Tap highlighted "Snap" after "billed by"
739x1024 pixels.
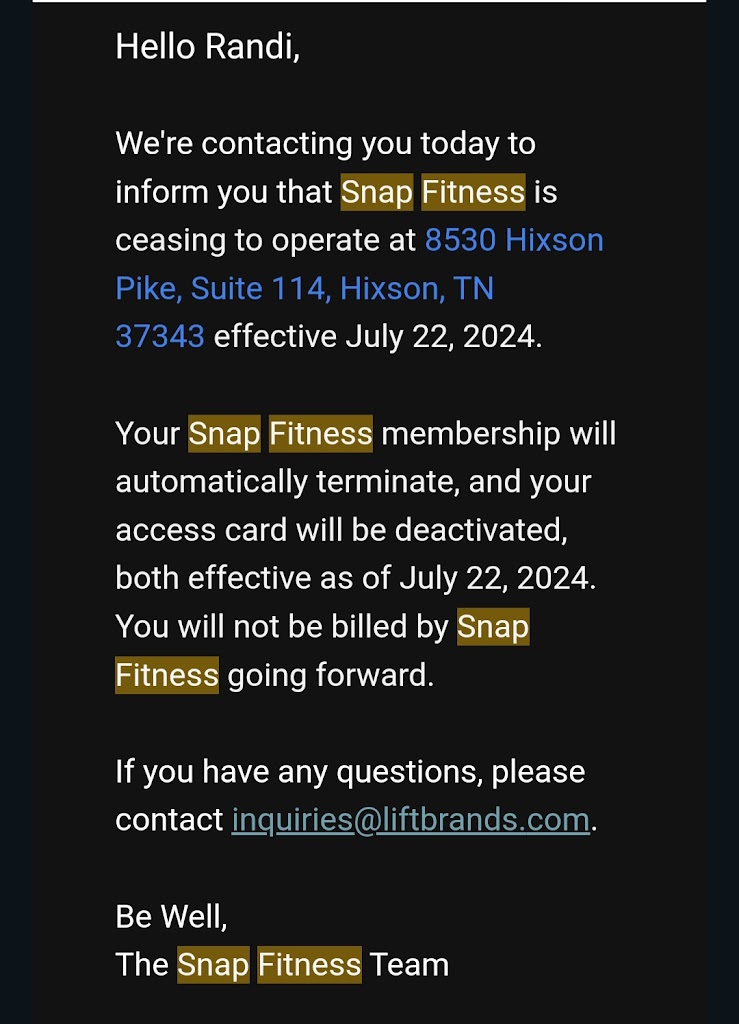493,627
